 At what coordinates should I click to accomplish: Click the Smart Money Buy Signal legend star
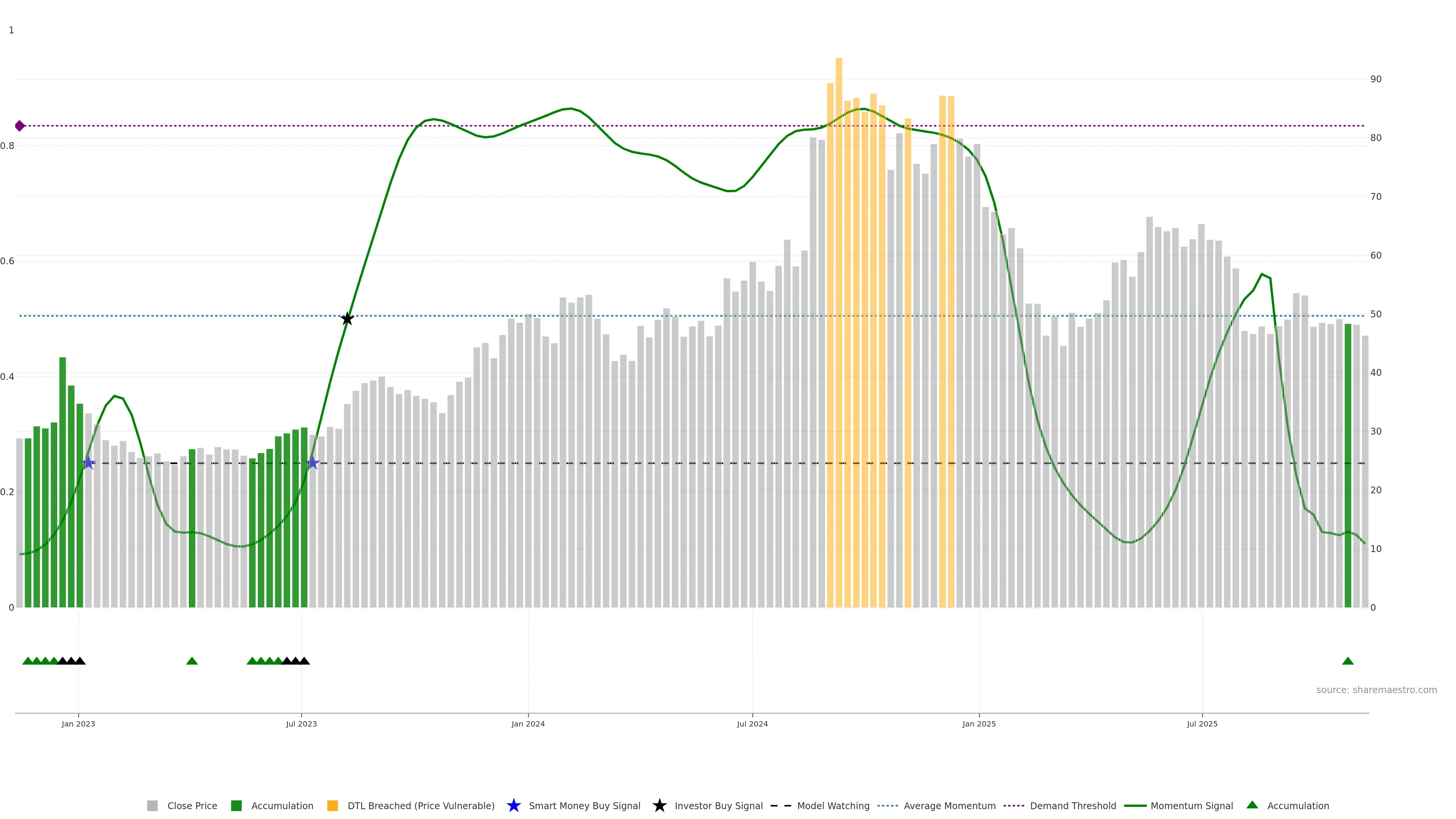tap(514, 805)
